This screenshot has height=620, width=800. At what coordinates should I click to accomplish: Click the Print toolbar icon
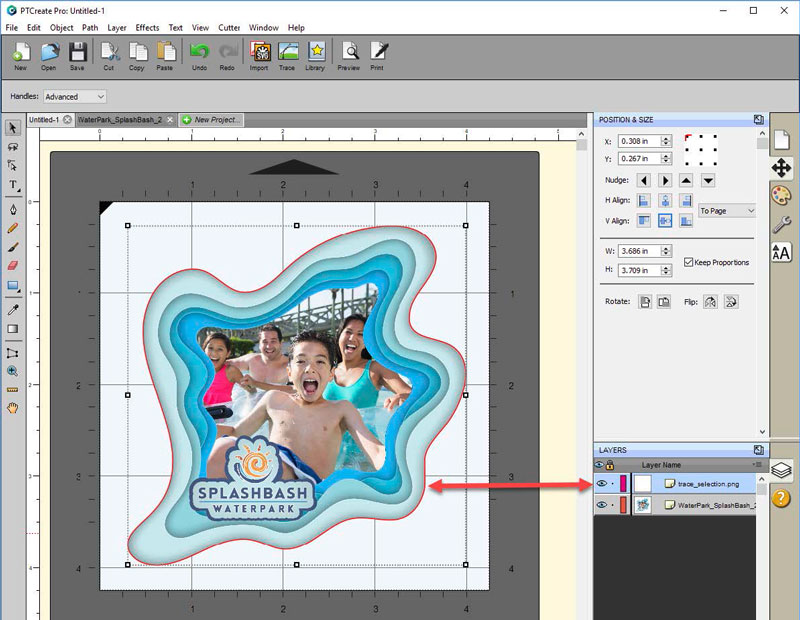pyautogui.click(x=378, y=56)
